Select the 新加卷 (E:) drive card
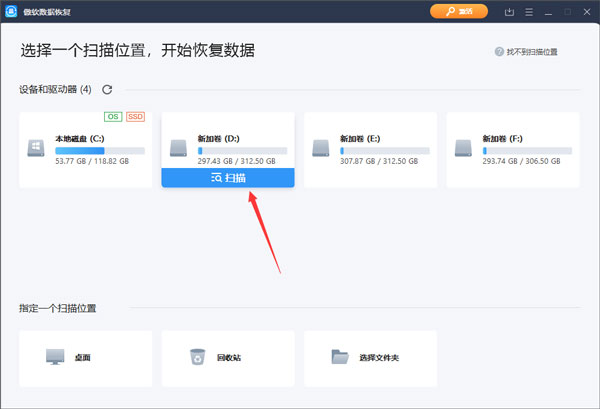Viewport: 600px width, 409px height. tap(370, 150)
